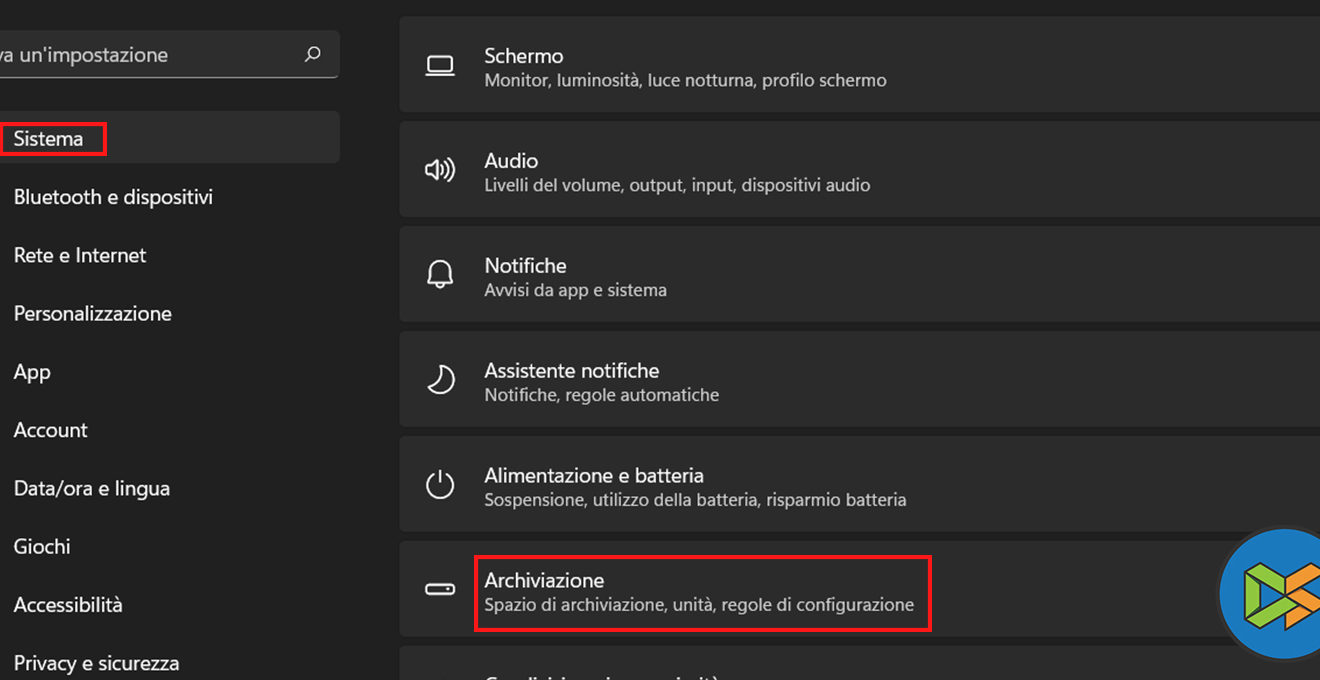Open Archiviazione storage settings
This screenshot has height=680, width=1320.
pos(699,592)
